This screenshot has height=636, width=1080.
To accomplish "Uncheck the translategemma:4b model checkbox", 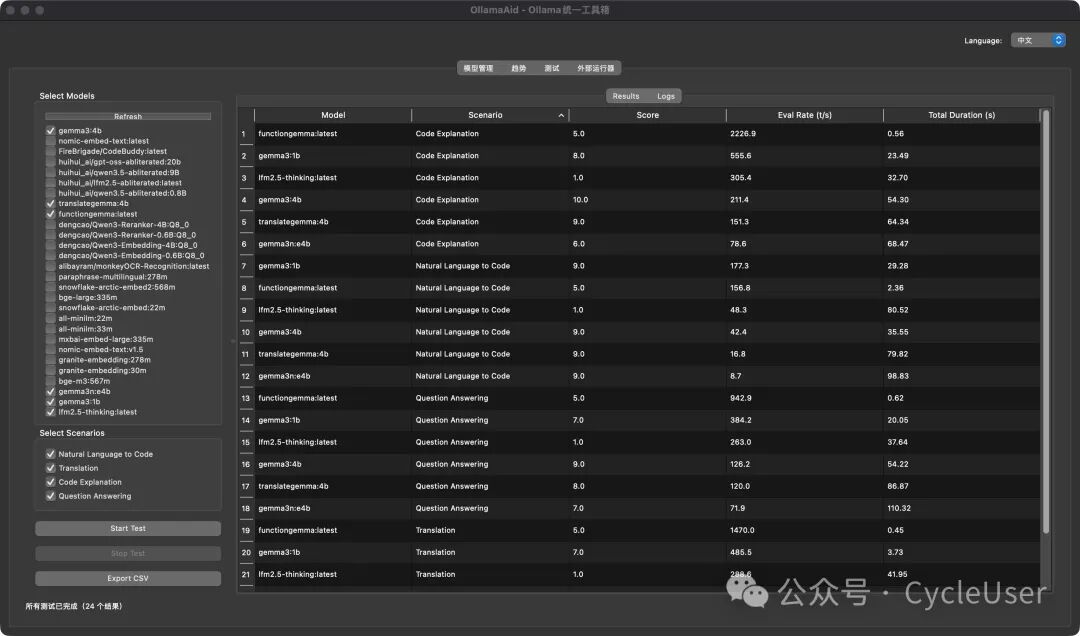I will pos(50,203).
